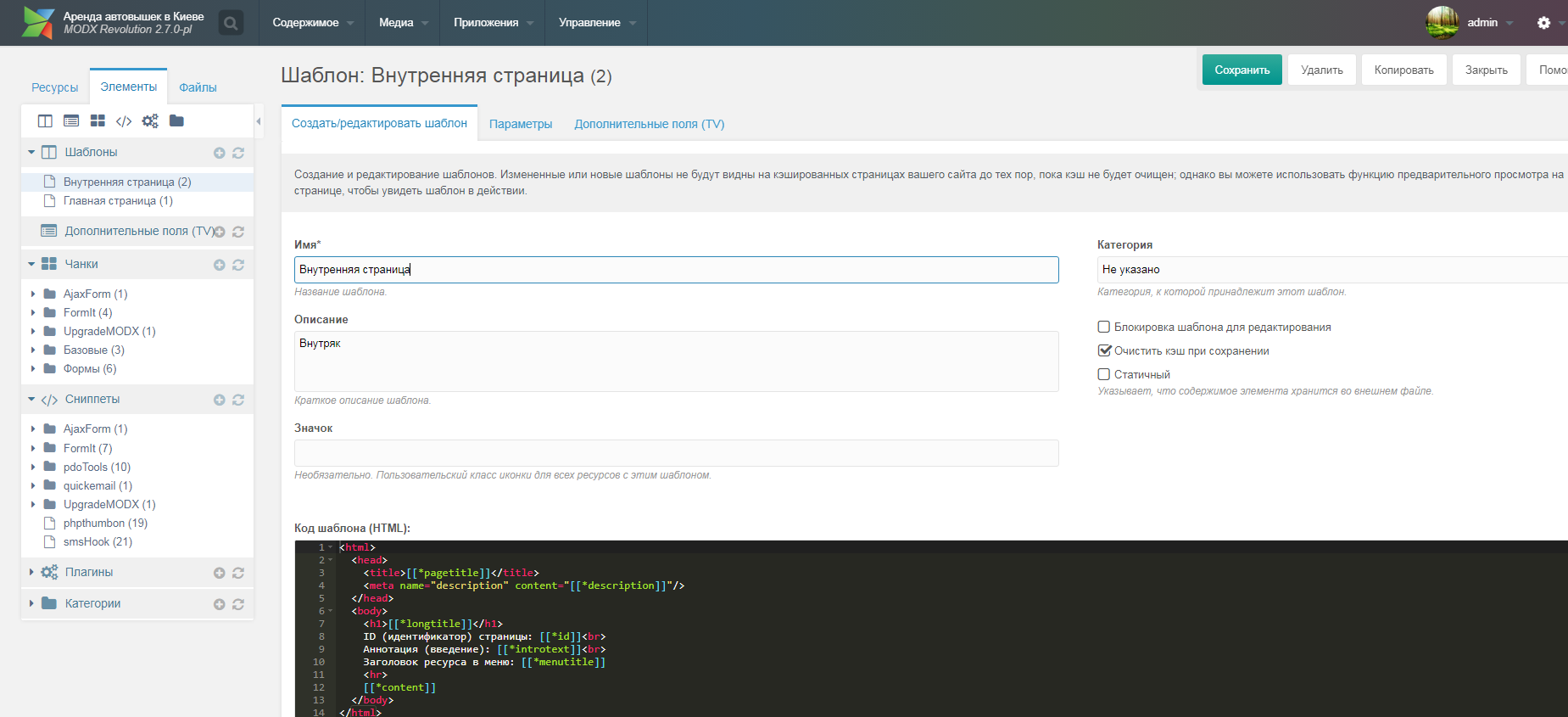Open the Дополнительные поля (TV) tab

[x=650, y=124]
